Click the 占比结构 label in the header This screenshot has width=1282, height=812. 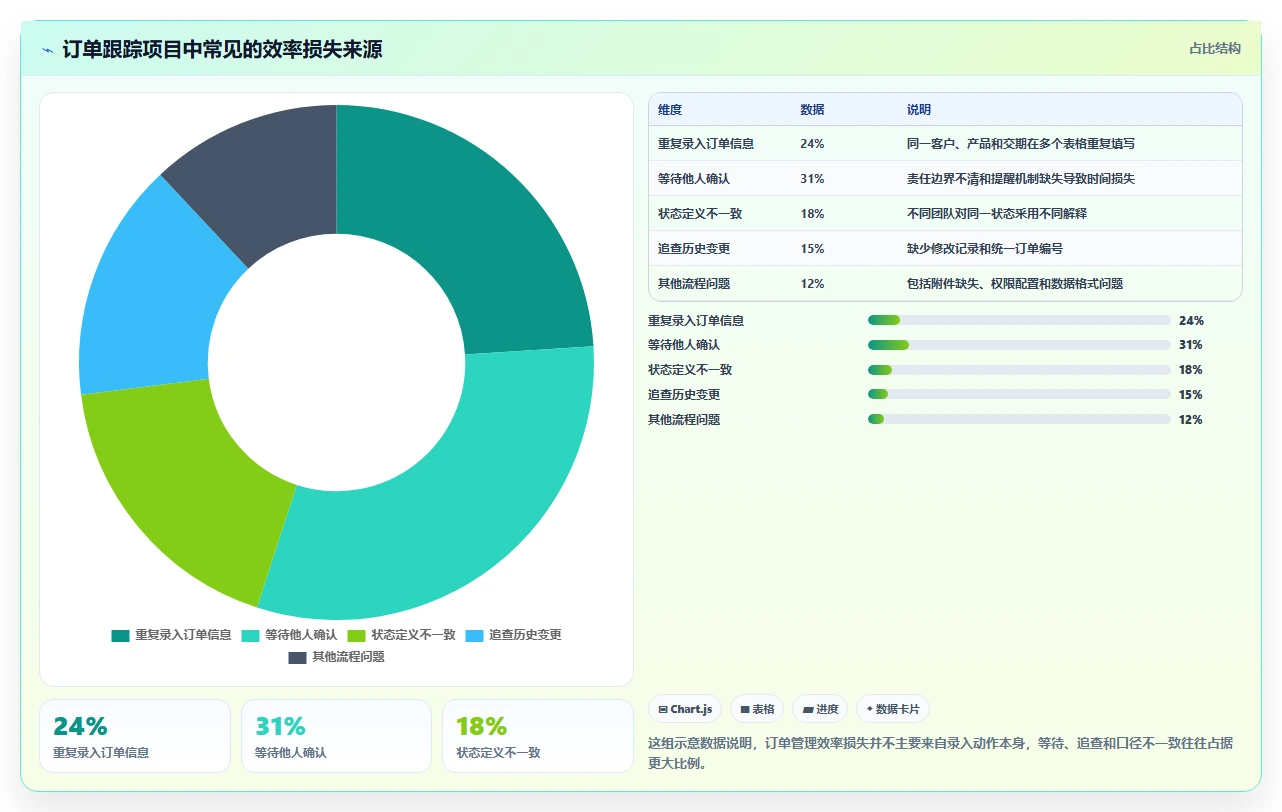pyautogui.click(x=1215, y=48)
